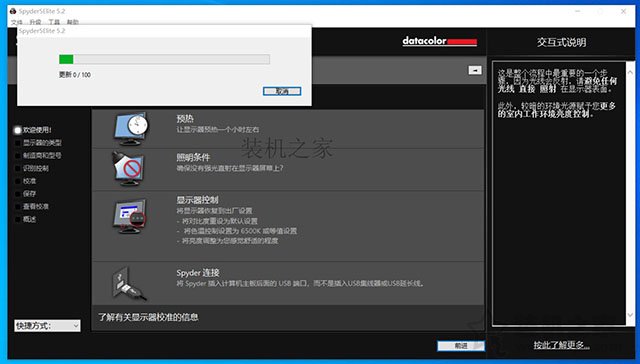Click the warm-up monitor with clock icon
This screenshot has width=640, height=364.
pyautogui.click(x=131, y=129)
